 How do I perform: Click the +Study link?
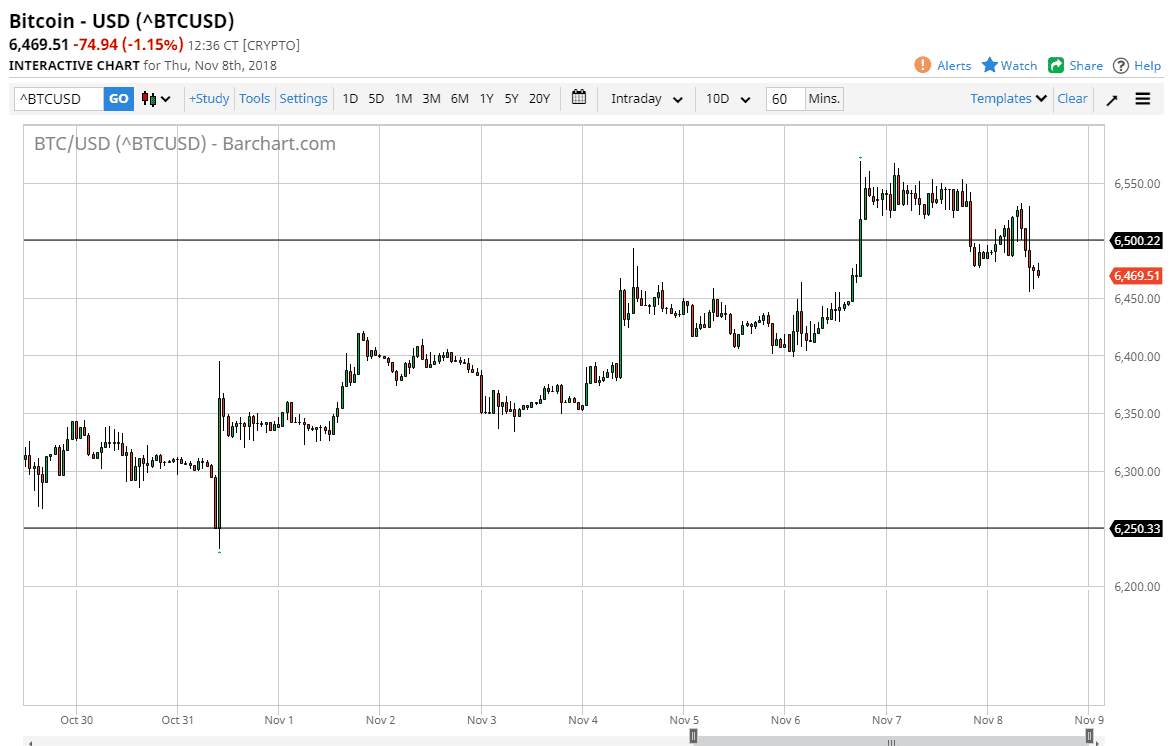click(x=209, y=98)
